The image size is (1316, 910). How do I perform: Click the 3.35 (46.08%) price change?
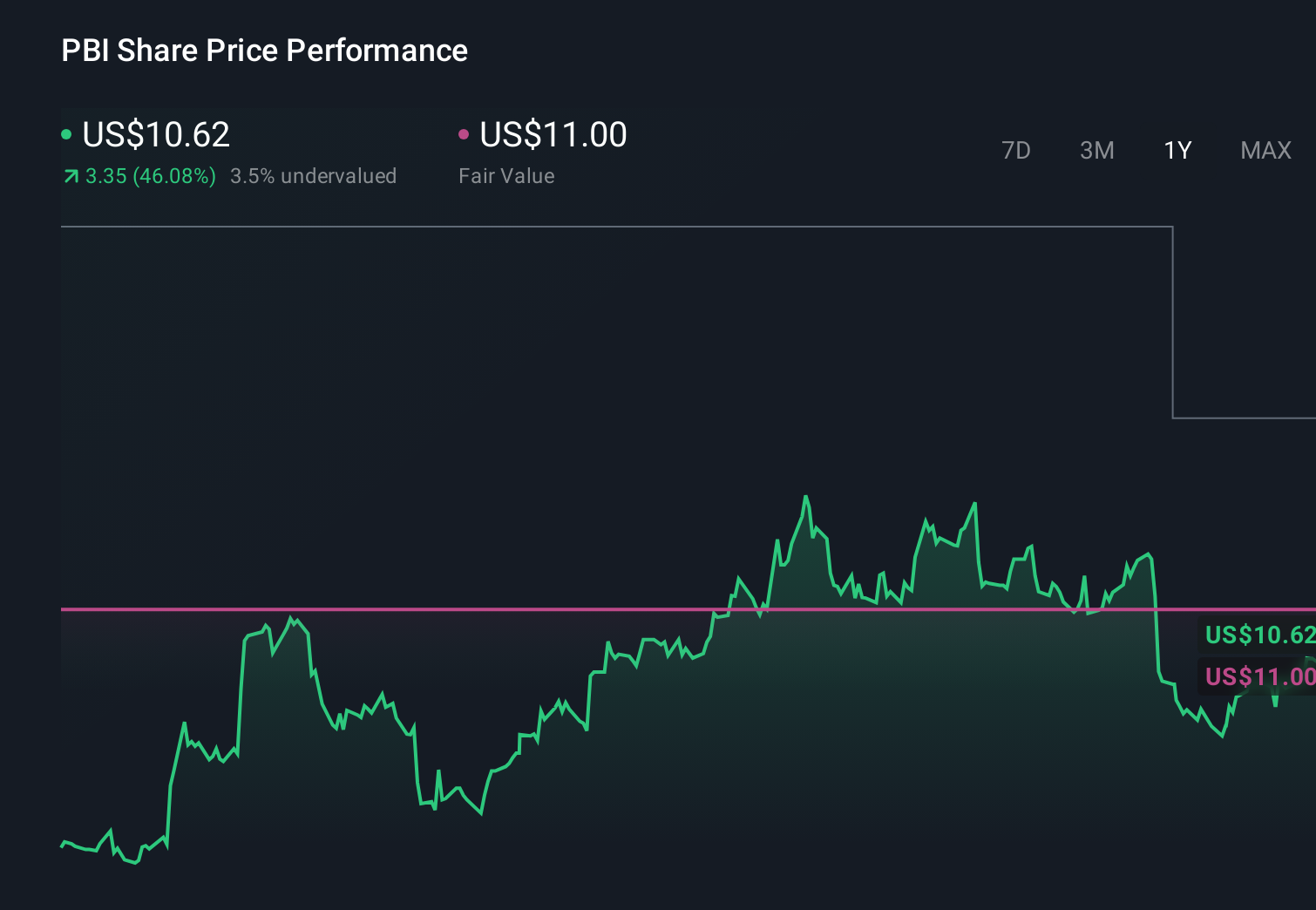[150, 176]
